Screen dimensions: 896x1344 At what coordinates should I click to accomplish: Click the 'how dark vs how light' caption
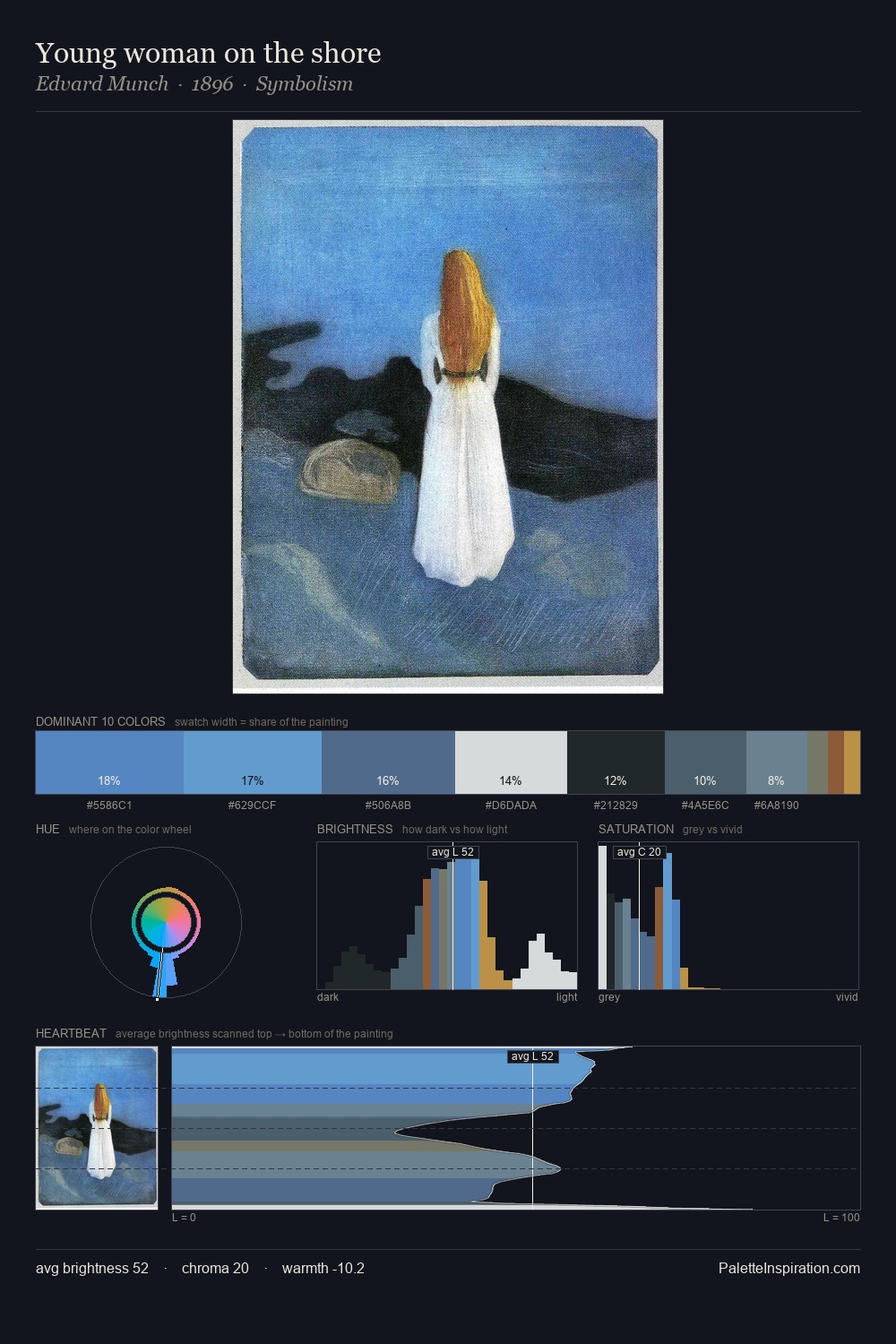pos(455,830)
